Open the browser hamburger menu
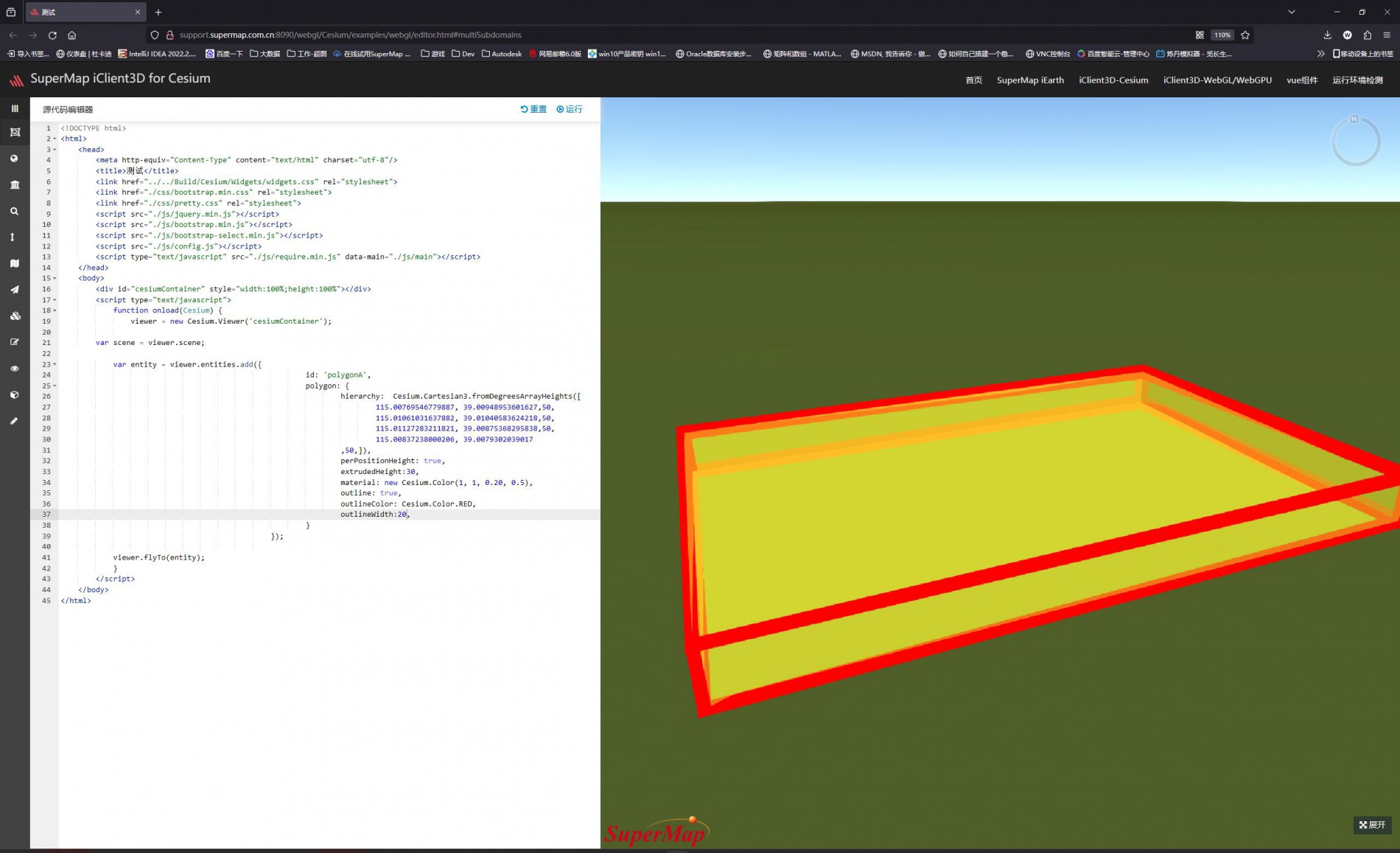Viewport: 1400px width, 853px height. (1386, 35)
